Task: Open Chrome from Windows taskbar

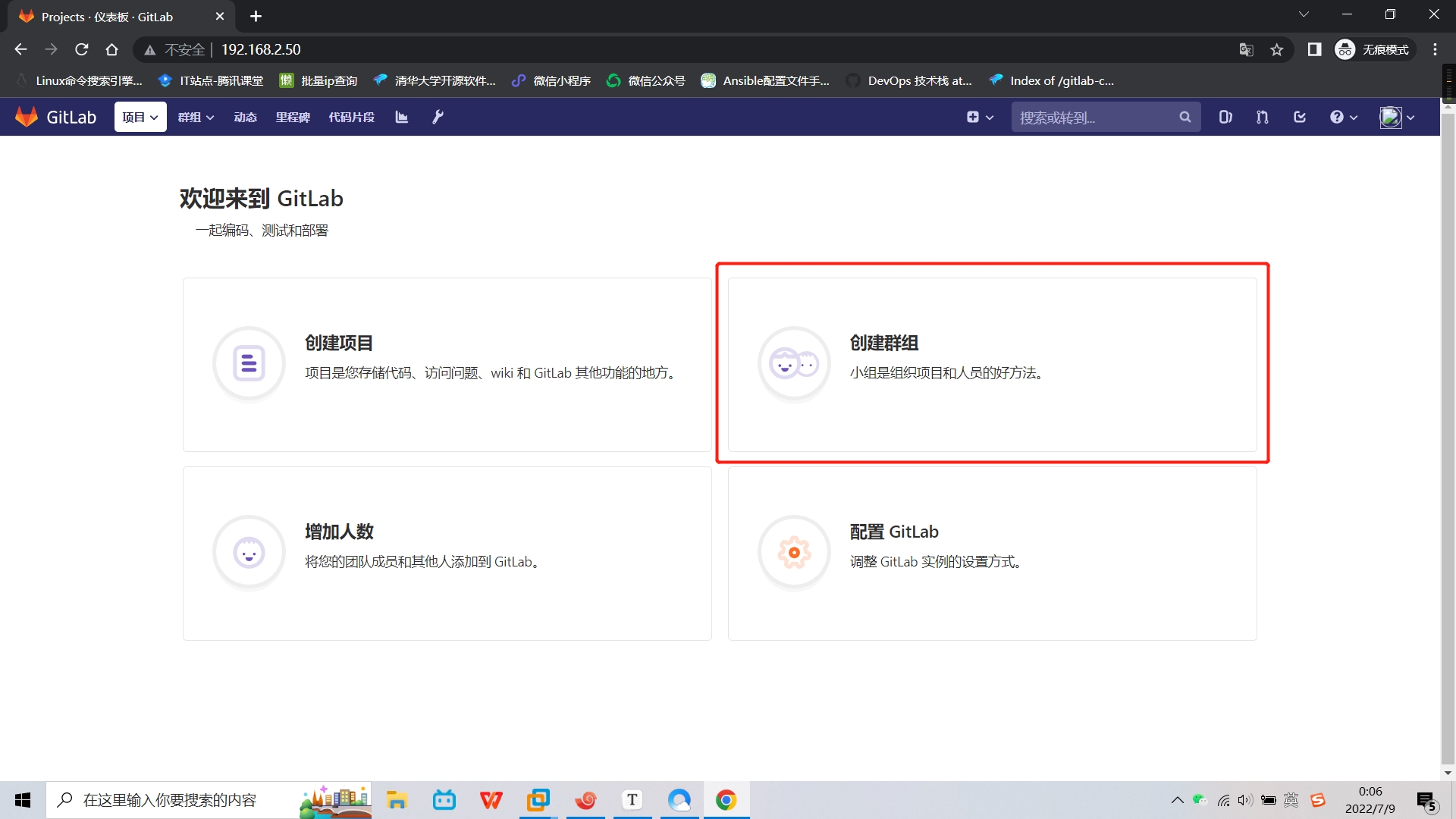Action: (726, 800)
